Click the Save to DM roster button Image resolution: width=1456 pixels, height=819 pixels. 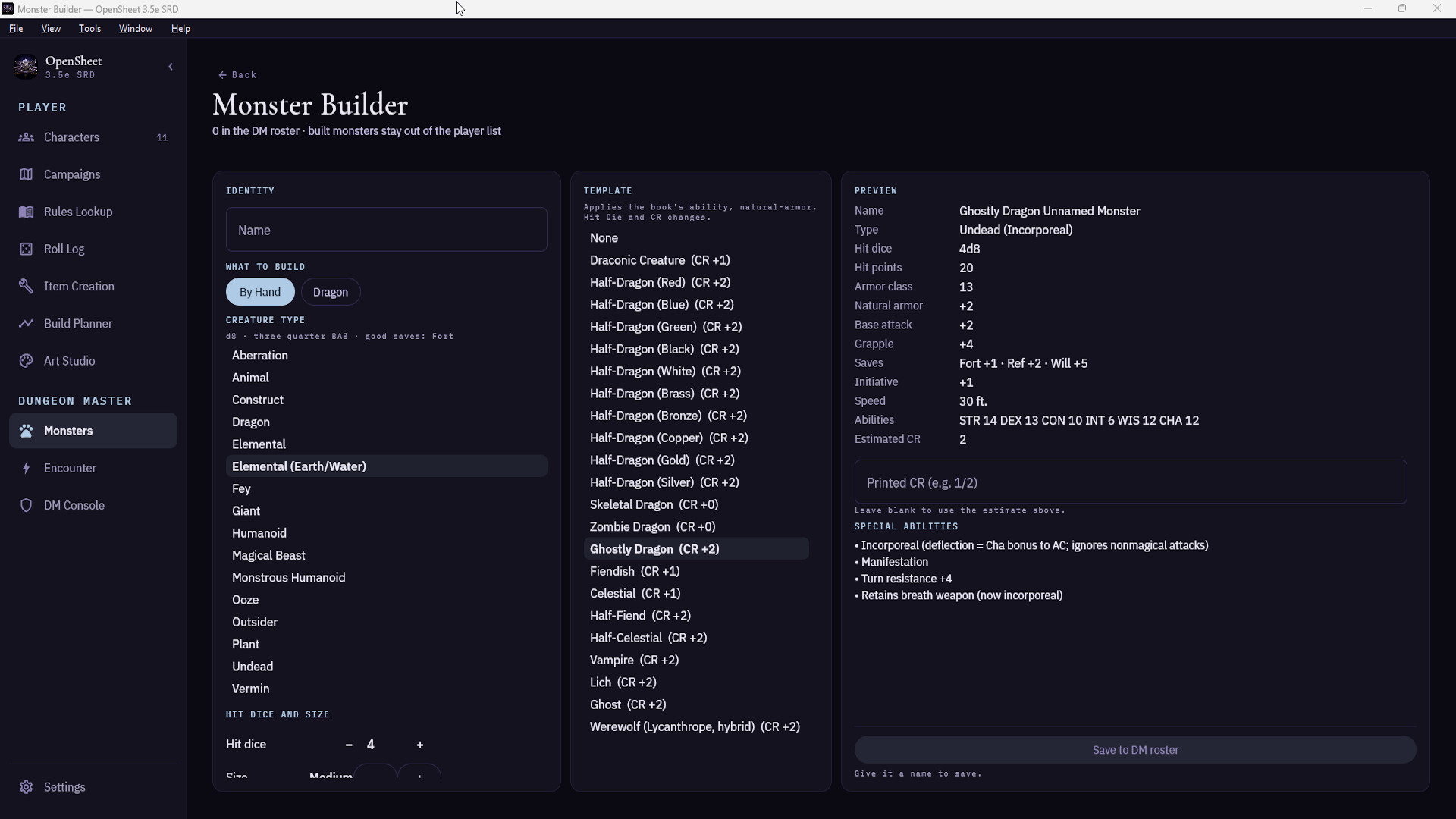1135,750
